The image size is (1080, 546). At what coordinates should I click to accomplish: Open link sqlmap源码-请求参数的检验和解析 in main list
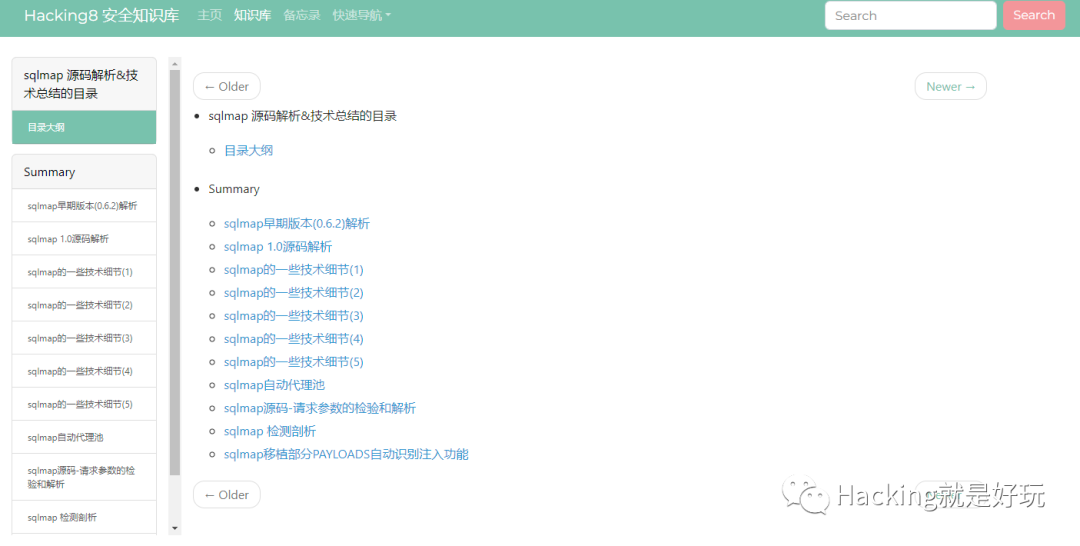(x=320, y=408)
